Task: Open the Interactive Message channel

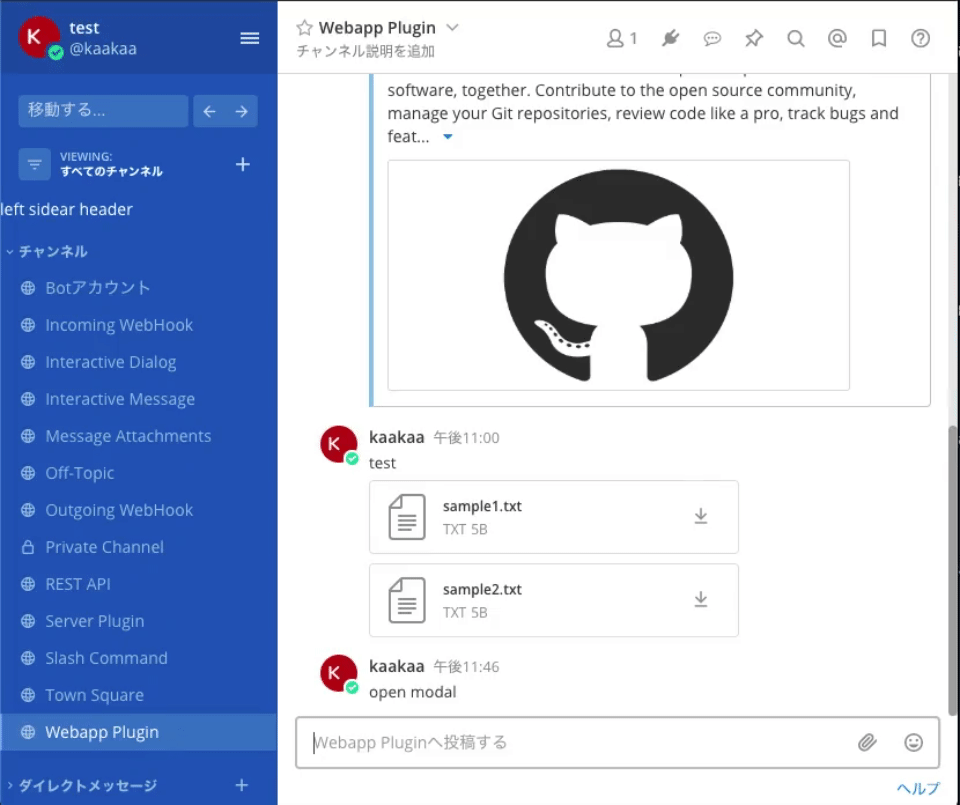Action: (138, 399)
